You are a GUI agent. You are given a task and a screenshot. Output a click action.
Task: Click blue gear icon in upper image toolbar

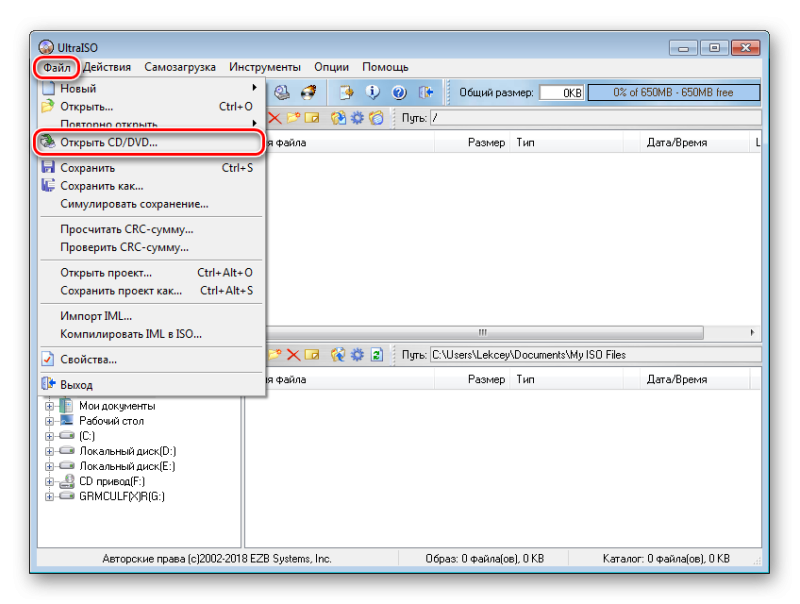point(357,118)
